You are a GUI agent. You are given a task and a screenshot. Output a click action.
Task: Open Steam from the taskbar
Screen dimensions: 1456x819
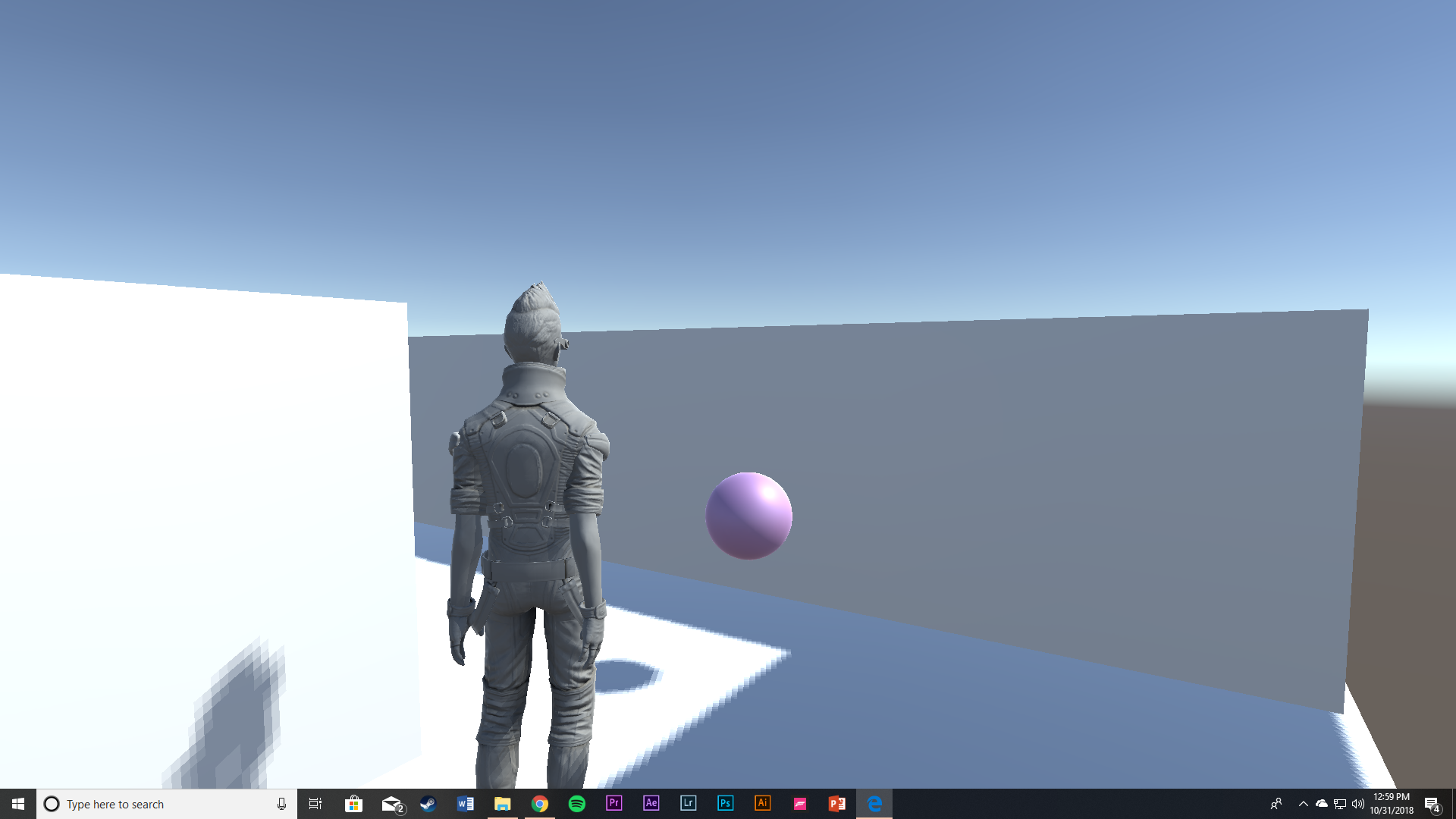pos(428,804)
